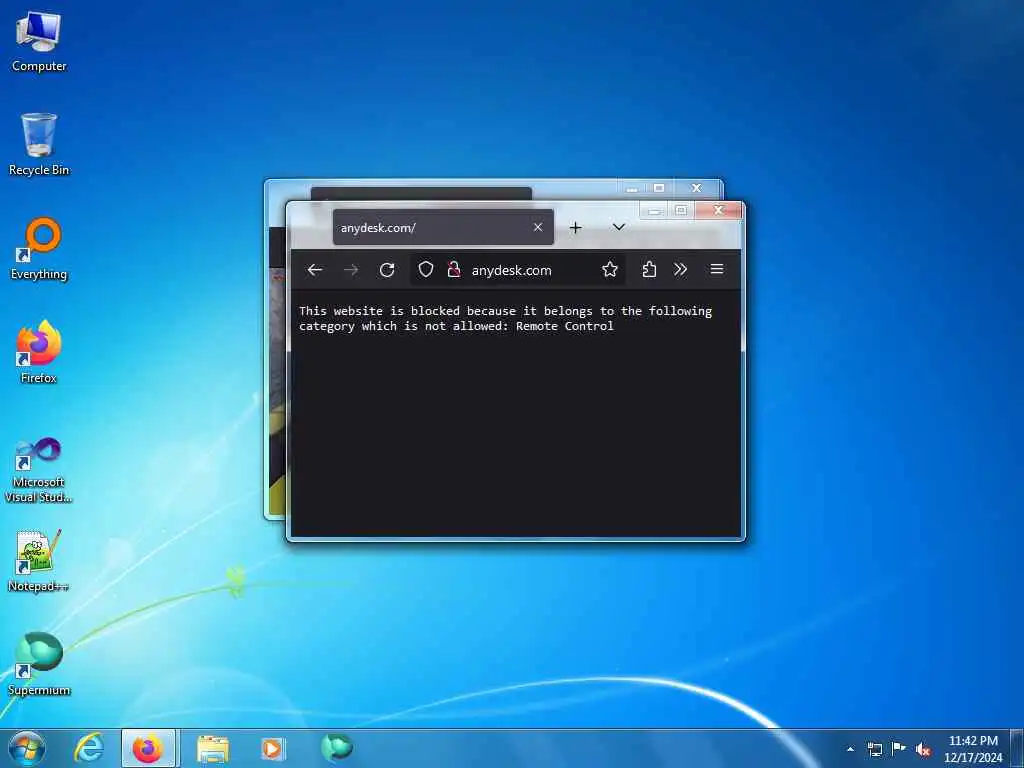Open the Firefox hamburger application menu

(716, 270)
